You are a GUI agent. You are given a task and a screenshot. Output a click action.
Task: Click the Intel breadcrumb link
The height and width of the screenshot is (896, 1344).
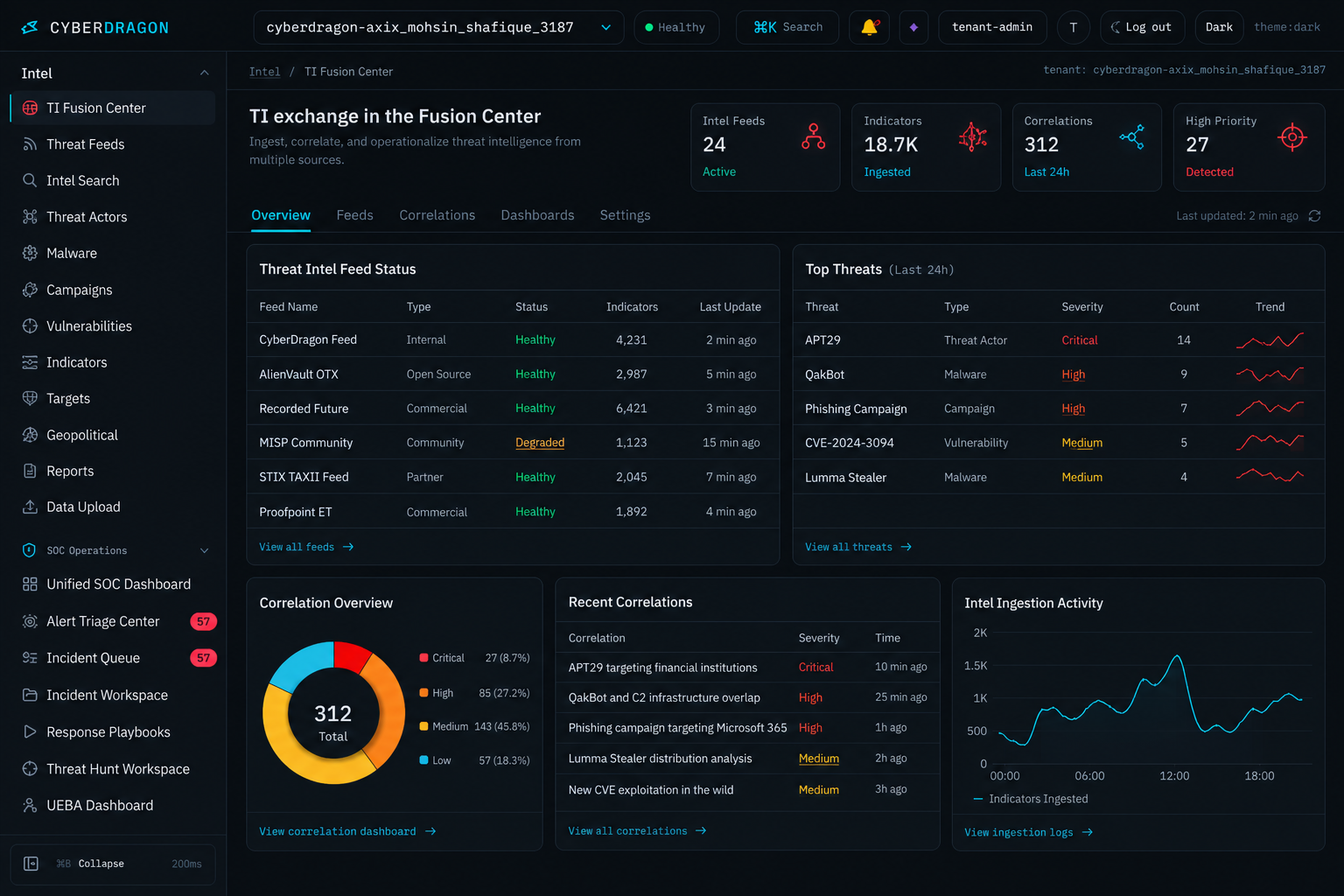pyautogui.click(x=264, y=72)
